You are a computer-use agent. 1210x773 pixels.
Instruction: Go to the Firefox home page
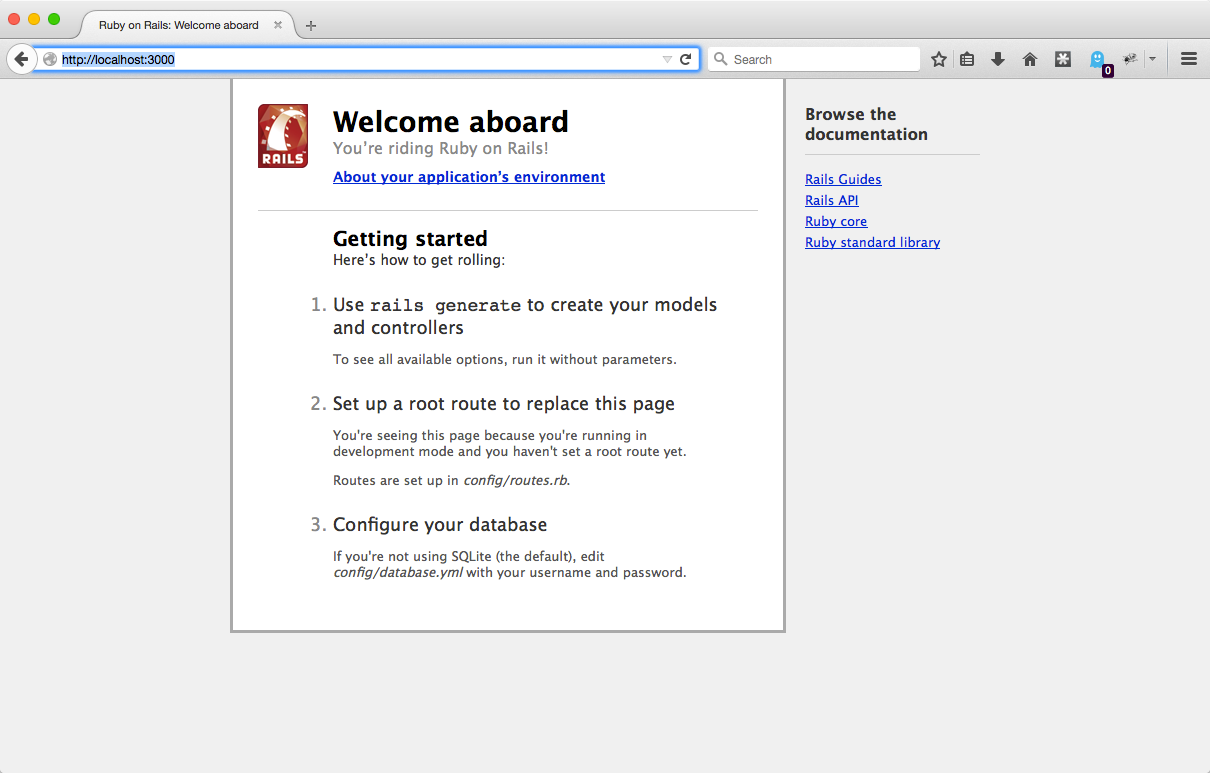pyautogui.click(x=1030, y=59)
